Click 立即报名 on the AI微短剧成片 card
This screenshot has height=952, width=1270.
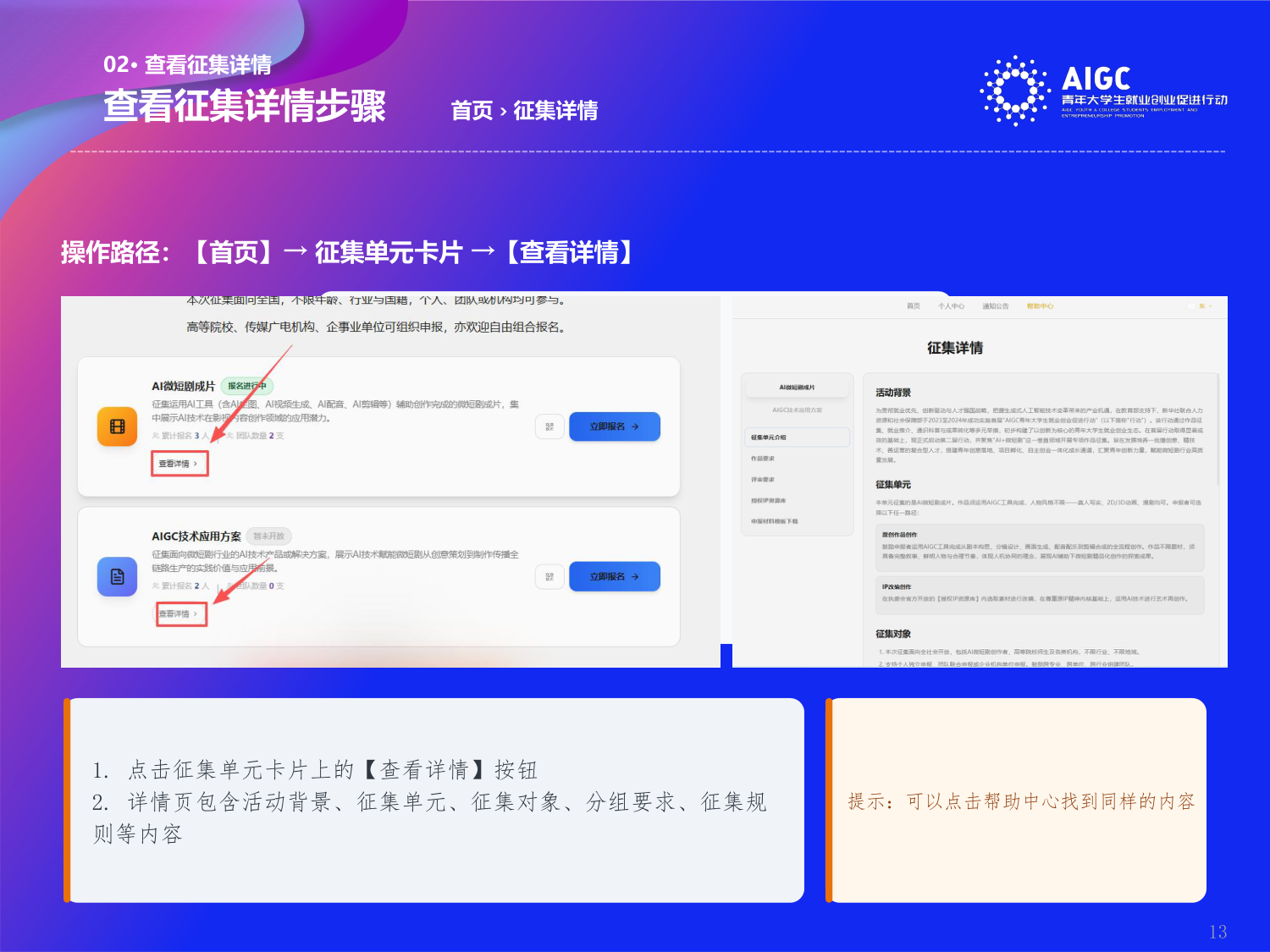click(614, 426)
